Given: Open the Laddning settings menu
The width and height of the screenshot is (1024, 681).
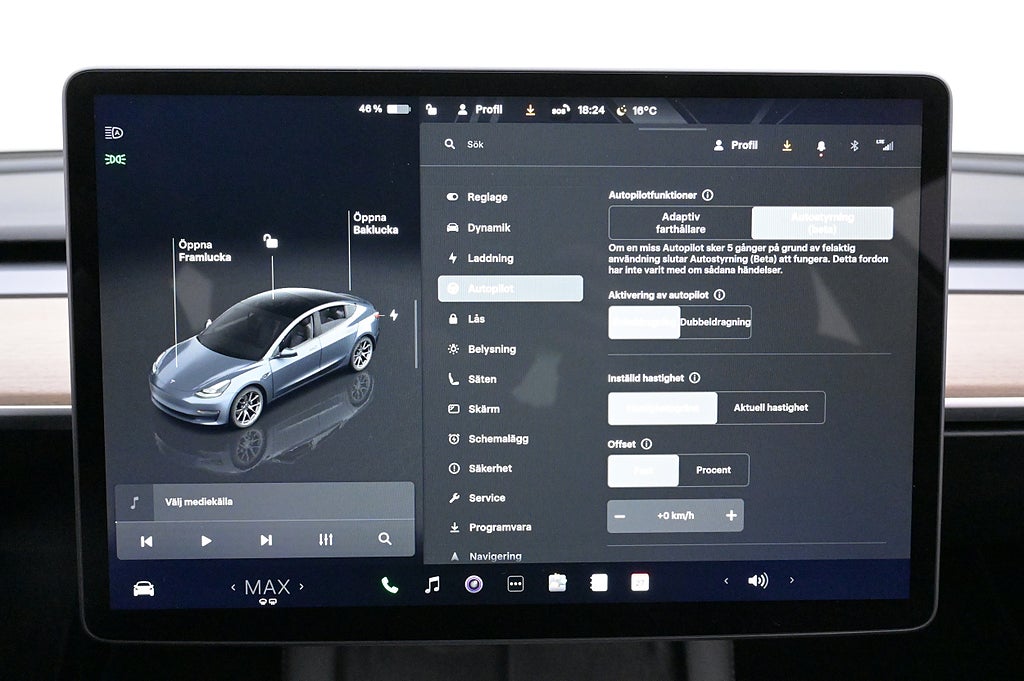Looking at the screenshot, I should 490,258.
